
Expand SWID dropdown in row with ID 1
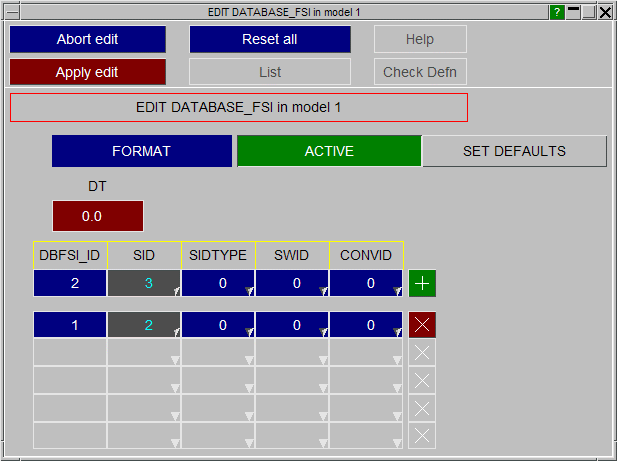pos(323,331)
